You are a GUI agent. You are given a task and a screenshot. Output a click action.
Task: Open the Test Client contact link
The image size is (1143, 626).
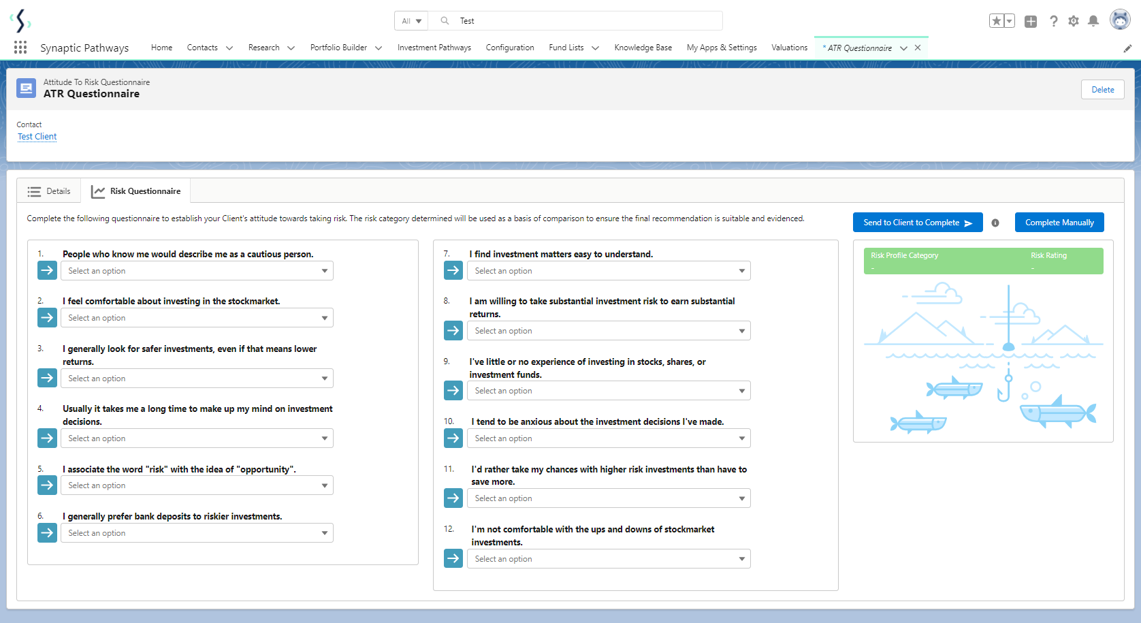[37, 137]
